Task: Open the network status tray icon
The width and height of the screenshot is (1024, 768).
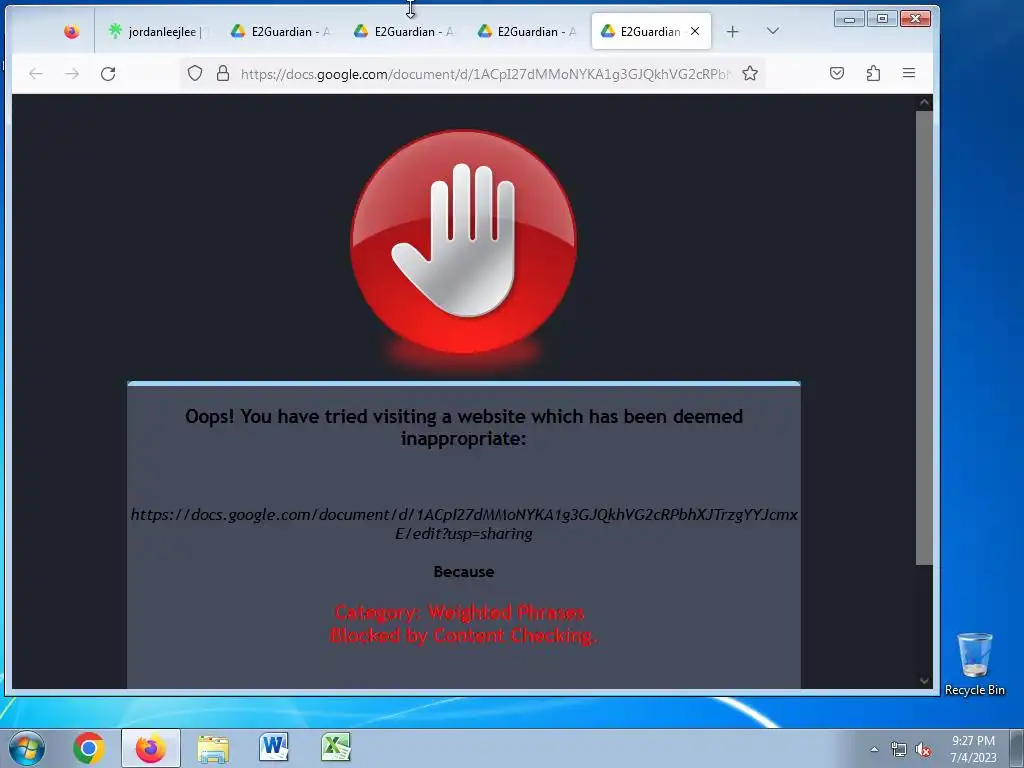Action: [899, 750]
